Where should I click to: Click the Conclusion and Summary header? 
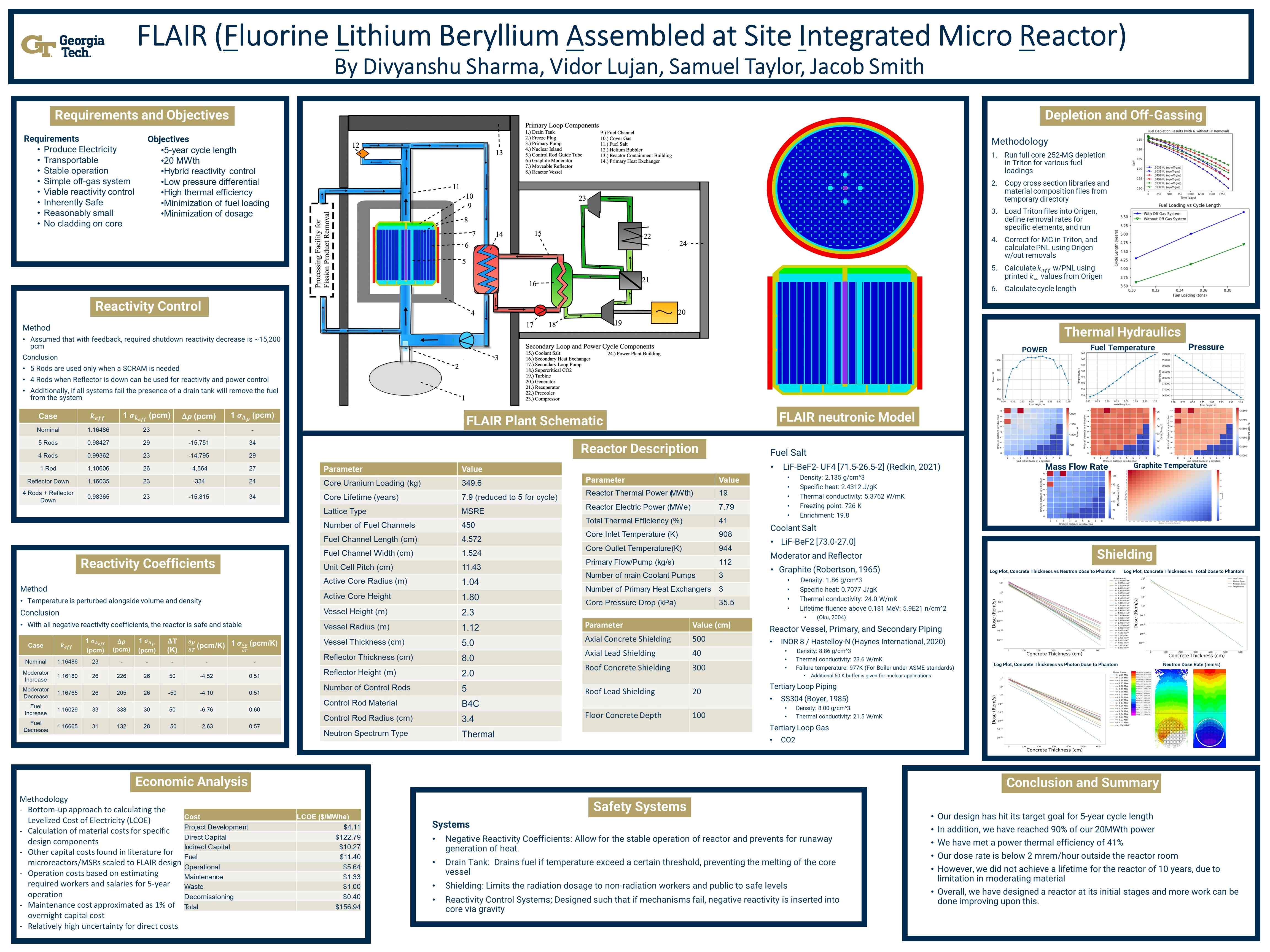[x=1081, y=782]
